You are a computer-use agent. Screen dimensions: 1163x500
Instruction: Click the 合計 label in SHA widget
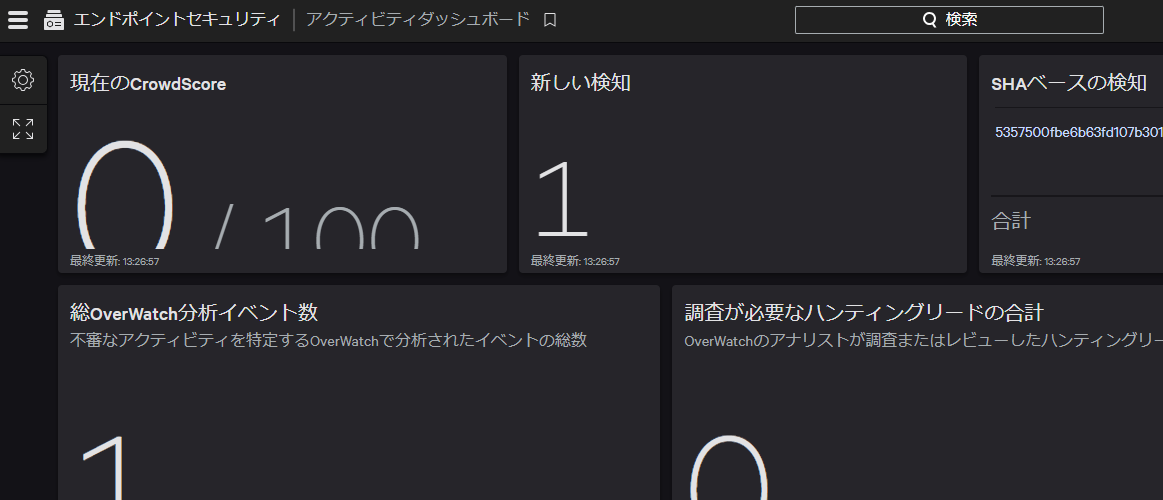[1011, 220]
